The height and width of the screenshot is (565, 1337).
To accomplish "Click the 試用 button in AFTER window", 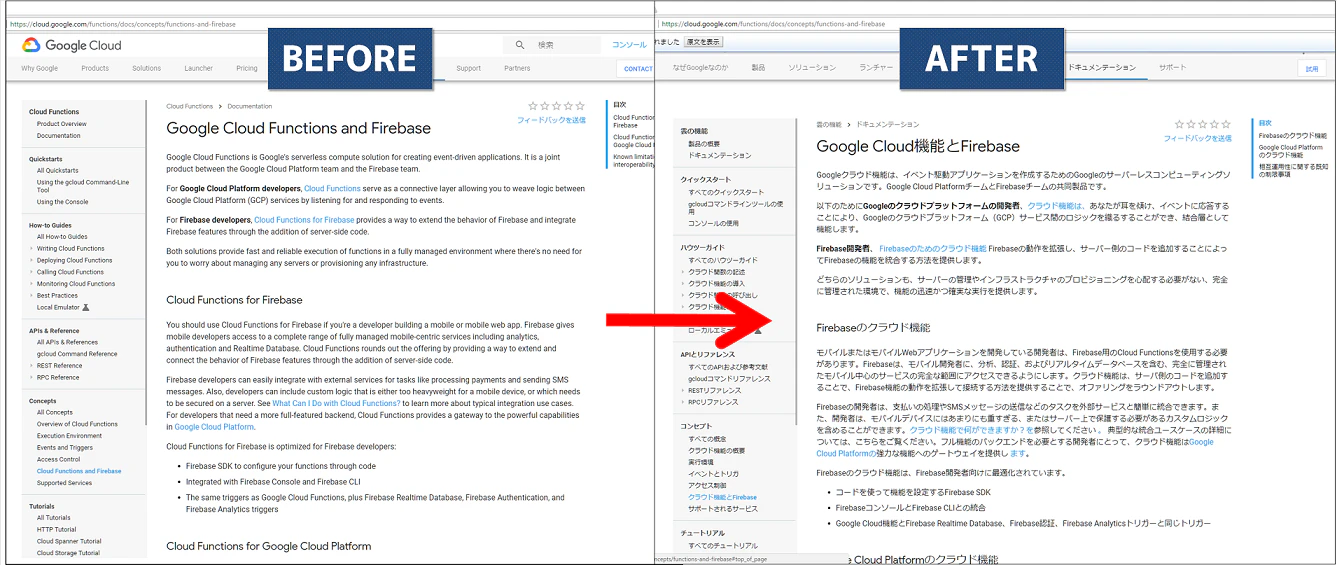I will click(x=1313, y=69).
